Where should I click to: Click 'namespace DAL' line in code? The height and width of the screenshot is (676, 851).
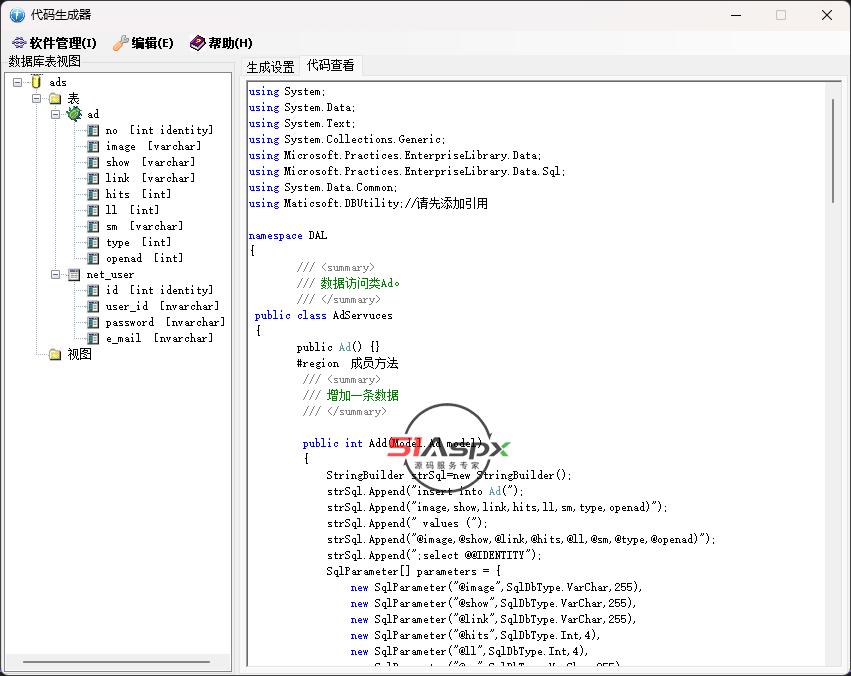tap(288, 235)
